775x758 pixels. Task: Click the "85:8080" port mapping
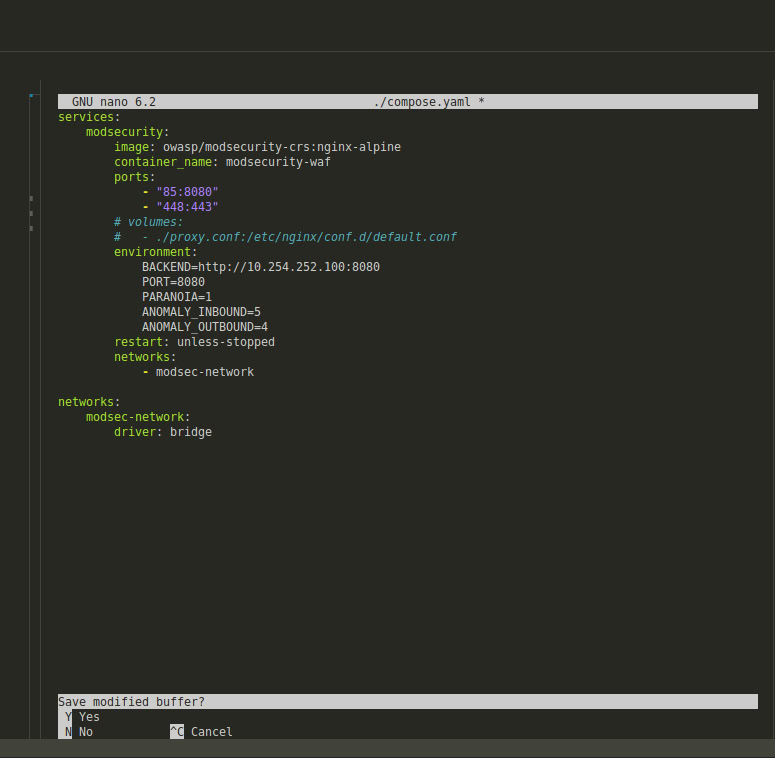pos(187,192)
